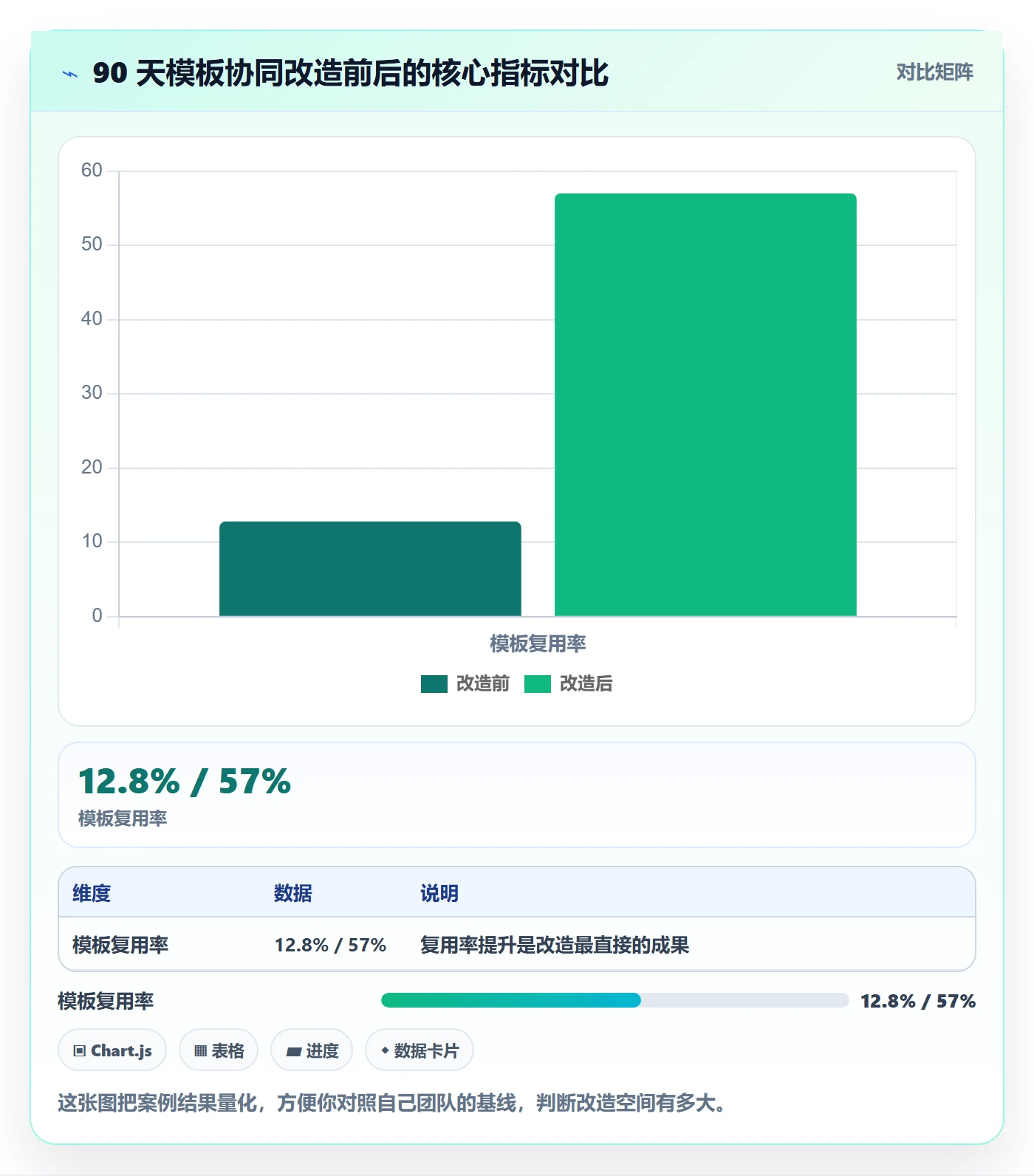Click the card title 90 天模板协同改造前后的核心指标对比
Screen dimensions: 1034x1176
(351, 73)
